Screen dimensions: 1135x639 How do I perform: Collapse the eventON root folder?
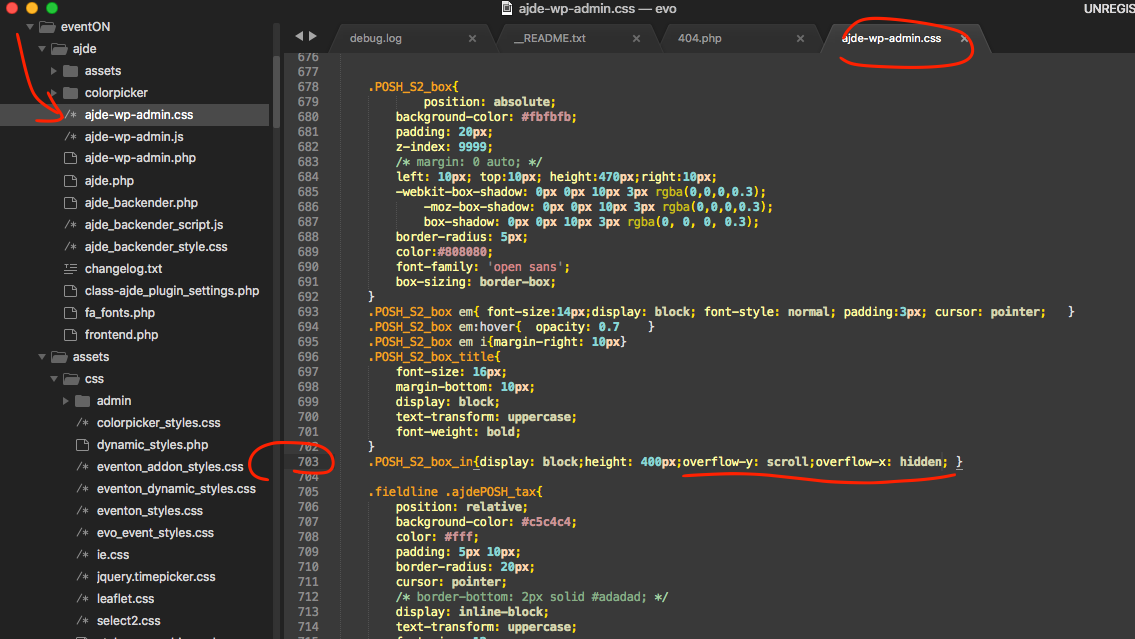click(30, 27)
